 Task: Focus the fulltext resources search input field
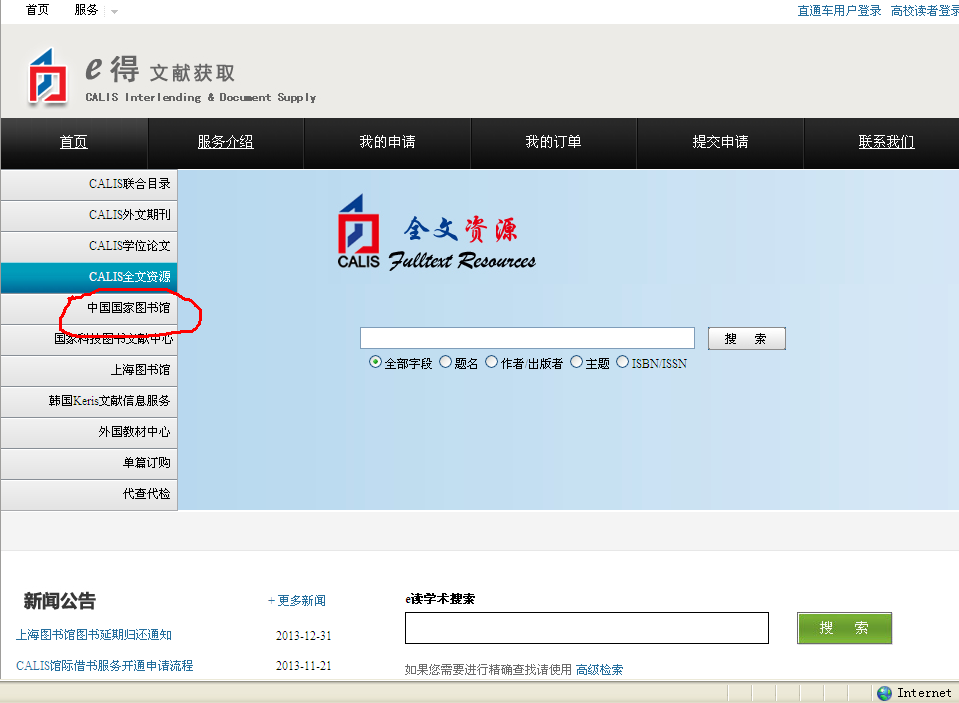click(527, 338)
